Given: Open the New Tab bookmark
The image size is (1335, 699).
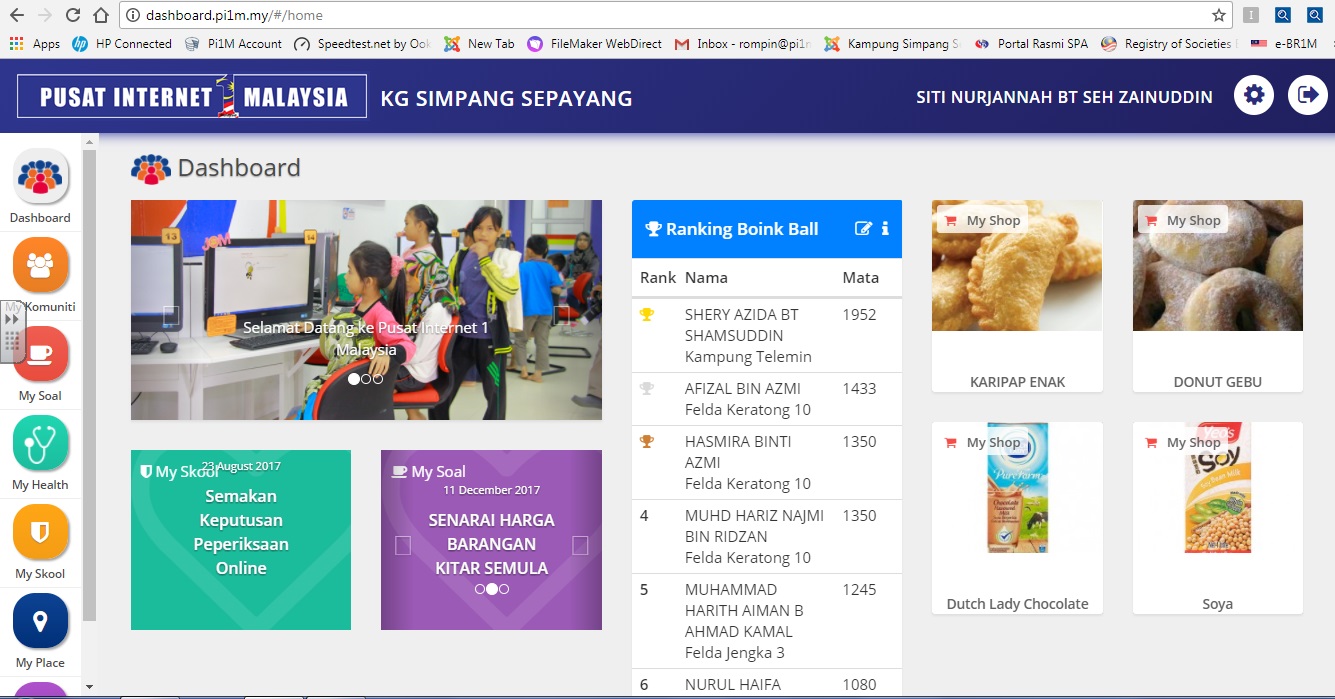Looking at the screenshot, I should pos(479,44).
